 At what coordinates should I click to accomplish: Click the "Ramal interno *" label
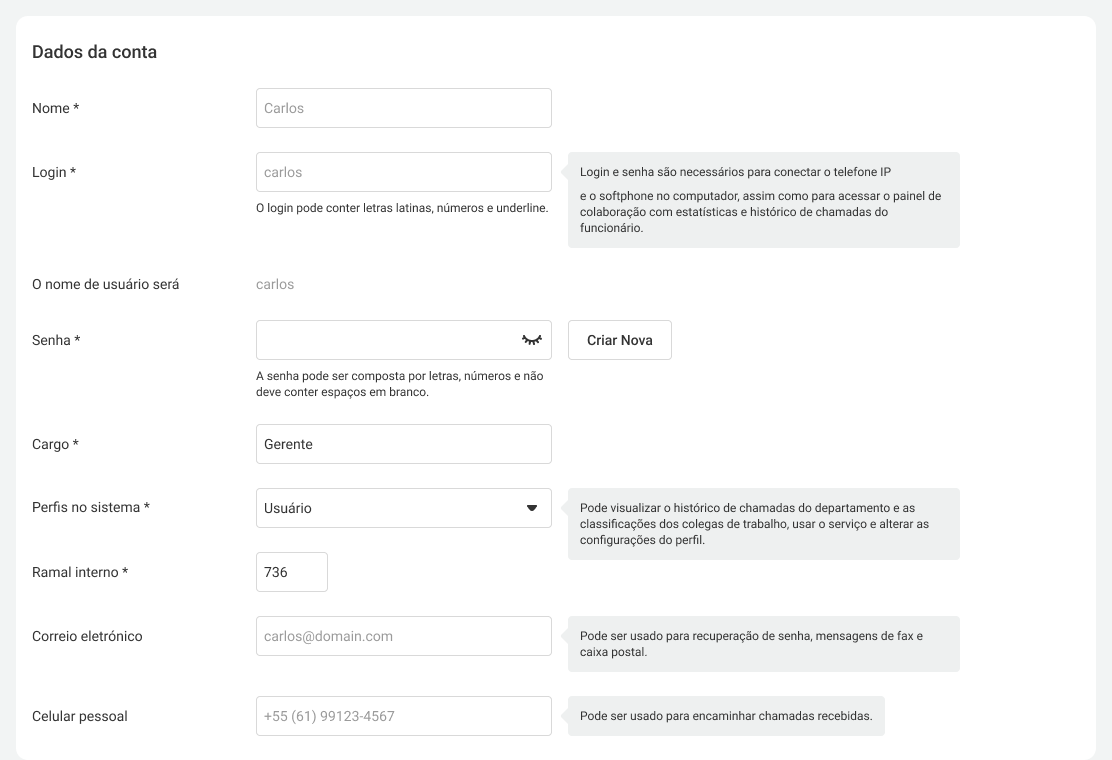80,572
